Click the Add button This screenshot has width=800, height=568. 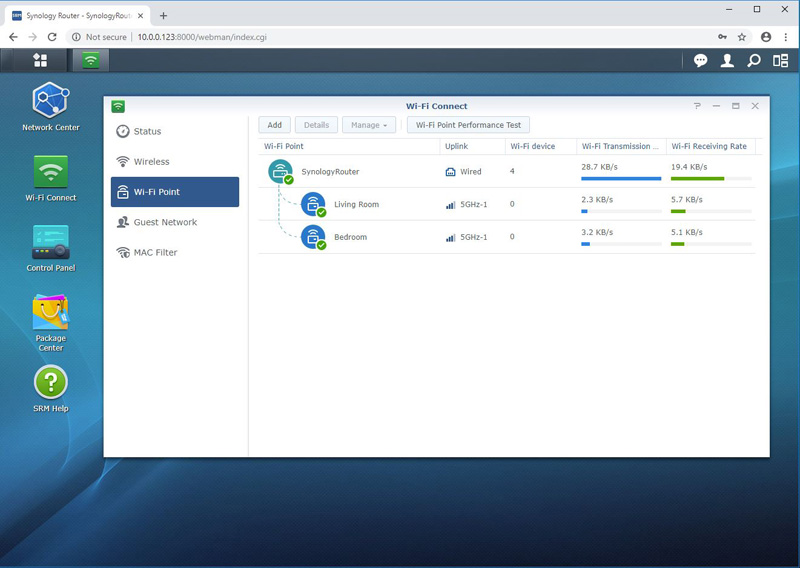pyautogui.click(x=274, y=125)
